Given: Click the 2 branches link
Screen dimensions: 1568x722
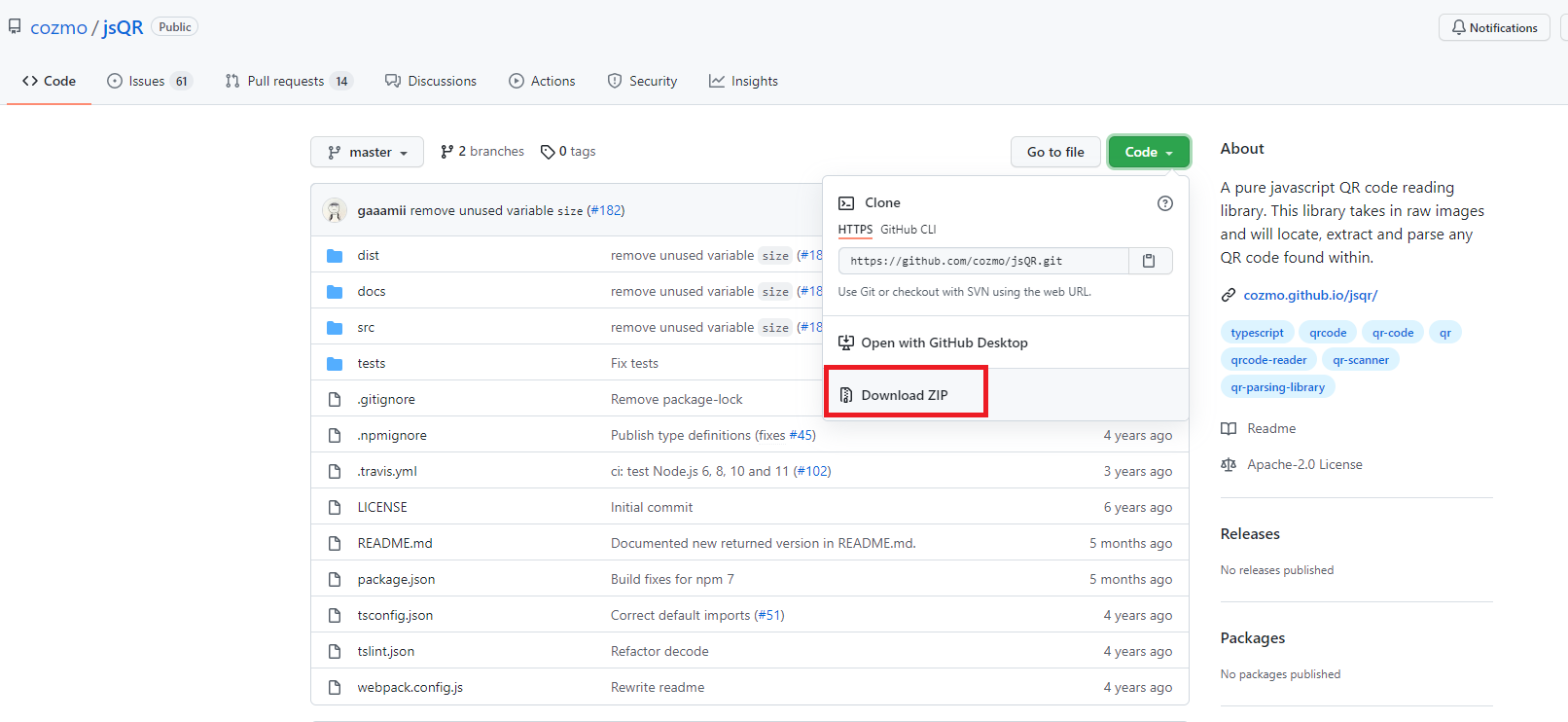Looking at the screenshot, I should point(482,152).
